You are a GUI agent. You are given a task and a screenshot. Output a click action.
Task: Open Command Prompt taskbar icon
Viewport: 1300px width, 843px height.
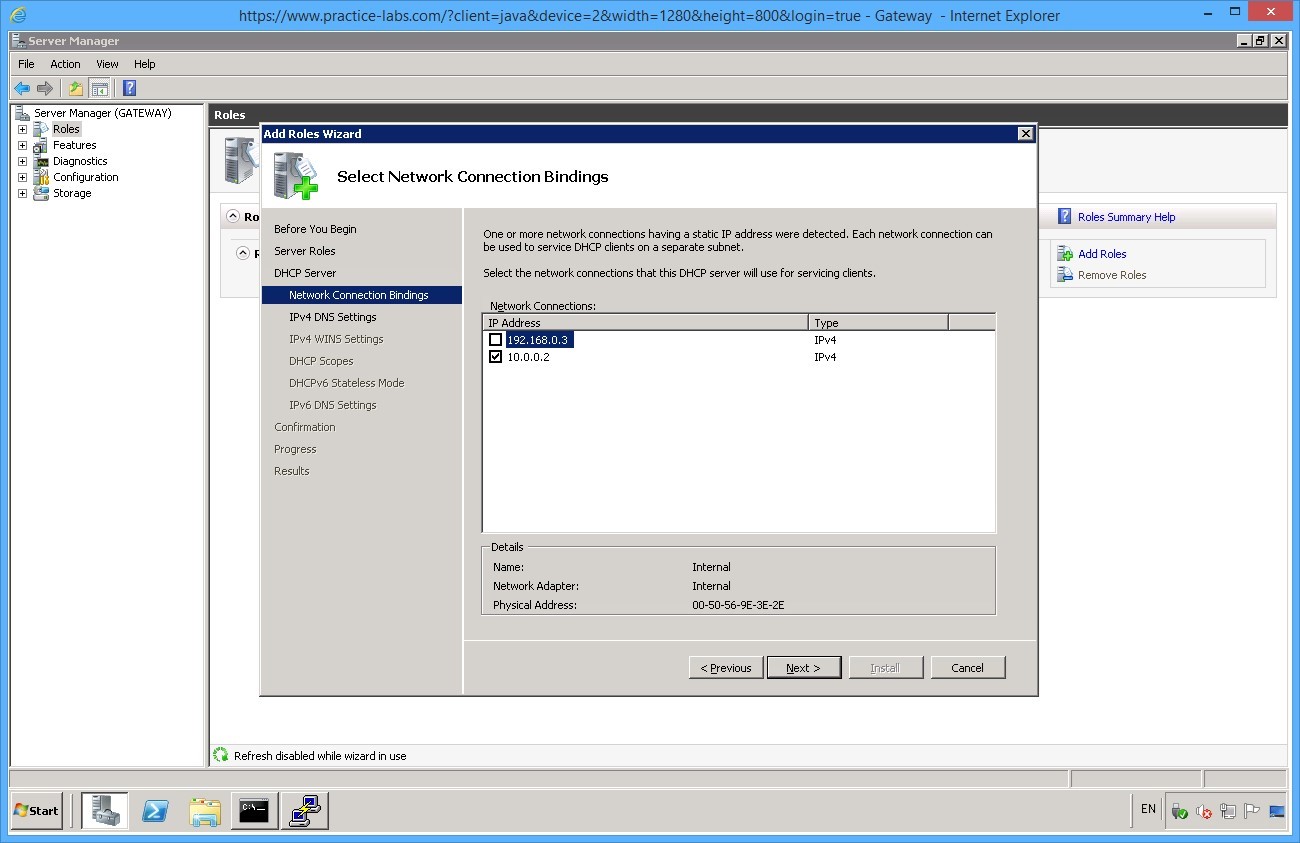(x=254, y=810)
